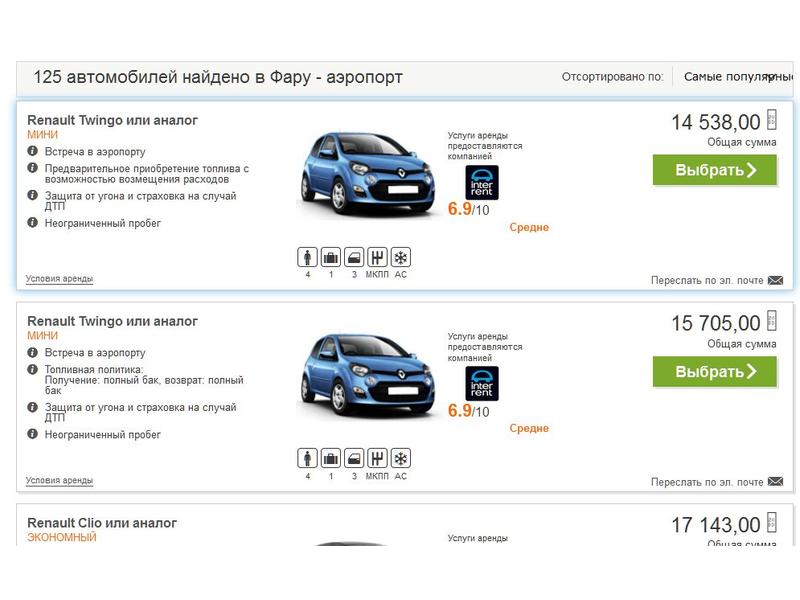
Task: Click the AC snowflake icon in 15 705,00 offer
Action: (401, 458)
